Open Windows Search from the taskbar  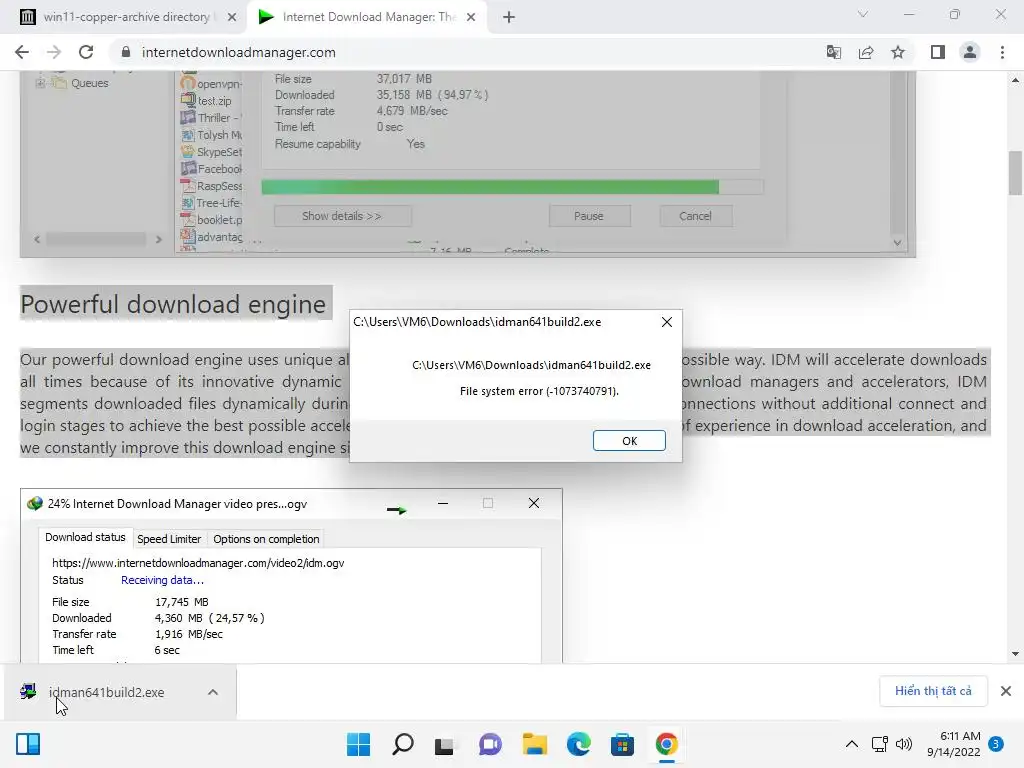click(x=402, y=744)
